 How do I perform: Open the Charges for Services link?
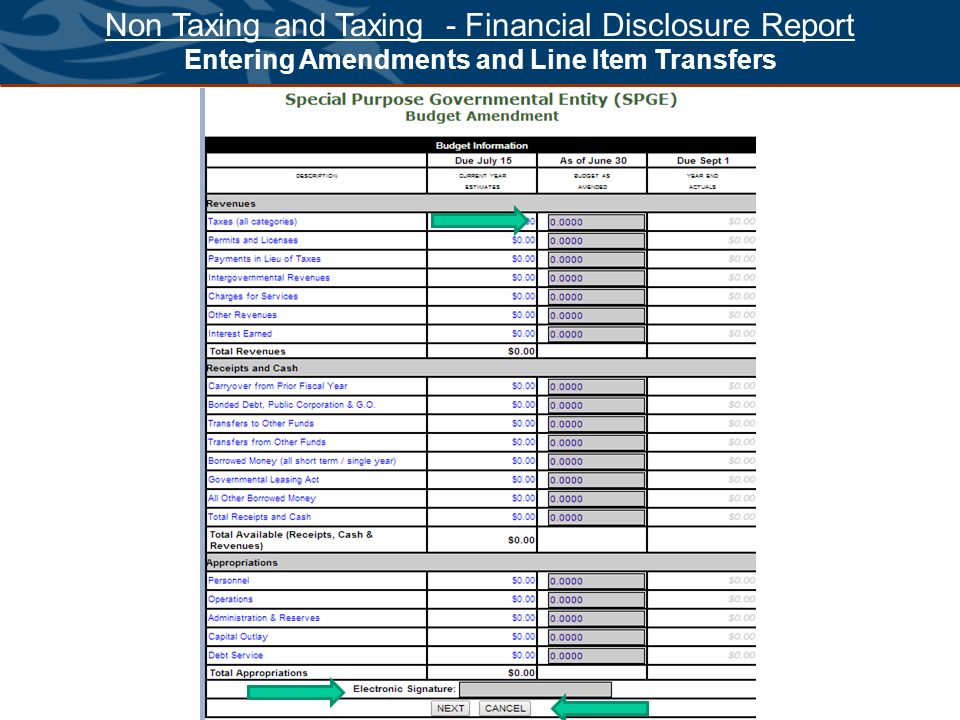(253, 296)
